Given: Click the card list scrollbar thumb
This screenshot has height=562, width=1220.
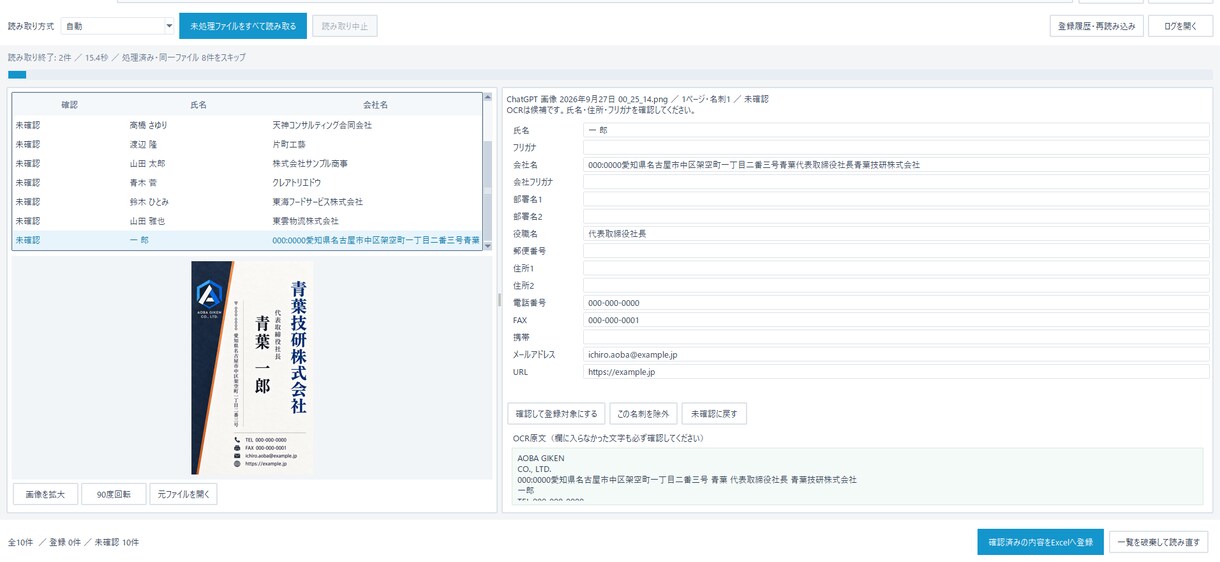Looking at the screenshot, I should 487,190.
